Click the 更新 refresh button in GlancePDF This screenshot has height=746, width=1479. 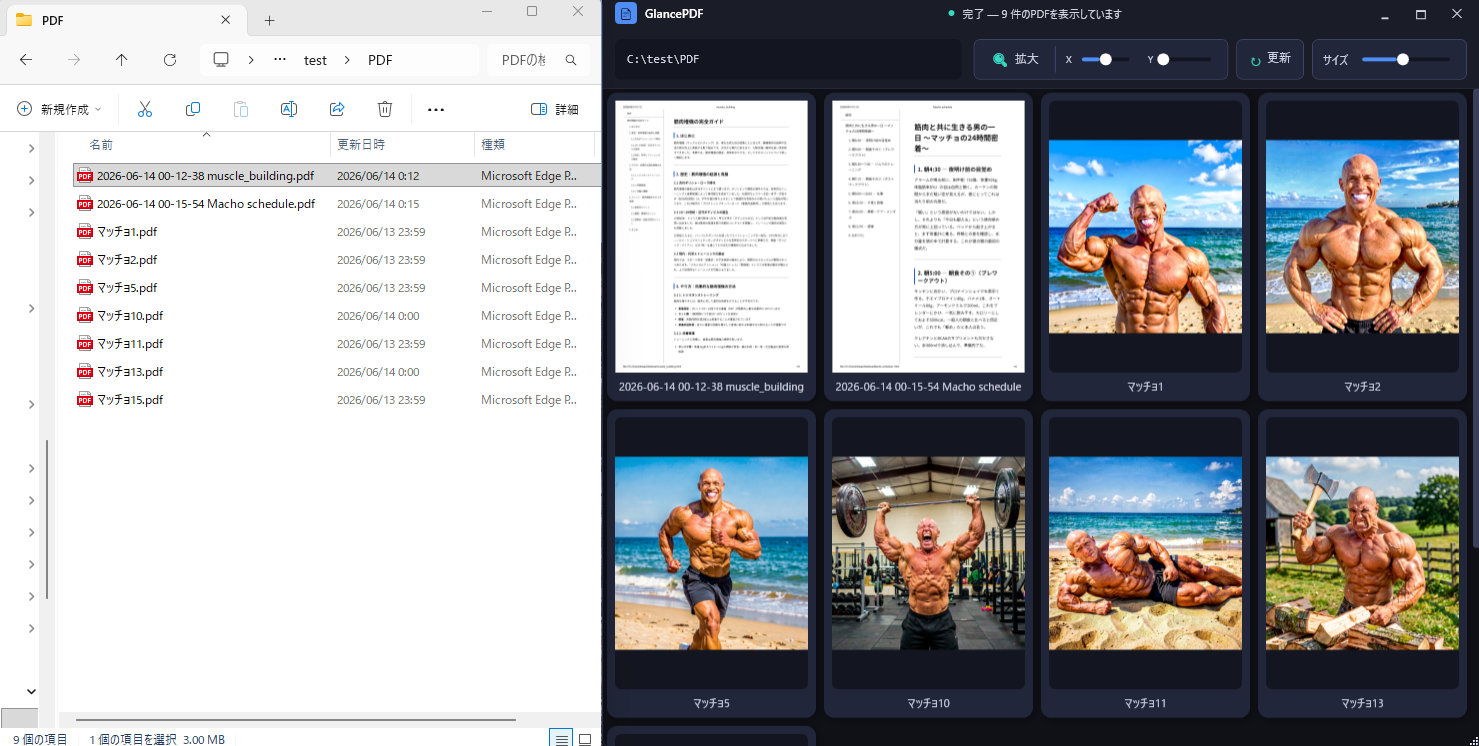(x=1270, y=59)
